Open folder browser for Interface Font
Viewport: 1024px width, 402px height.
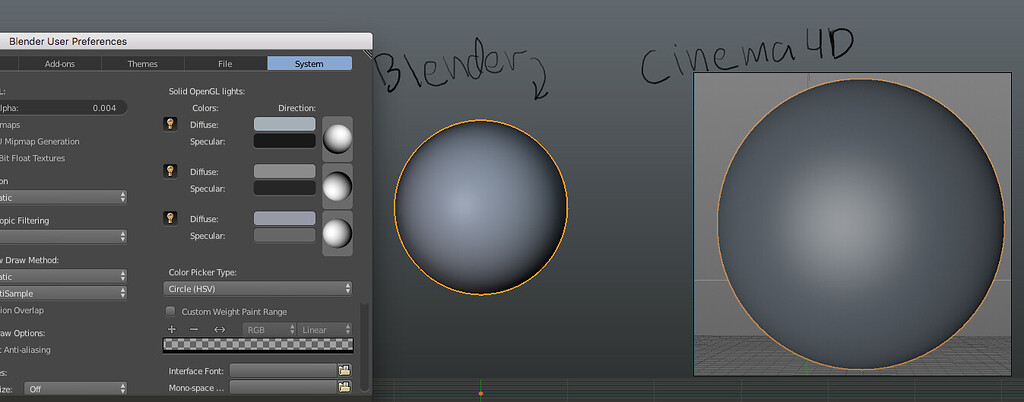pos(345,370)
